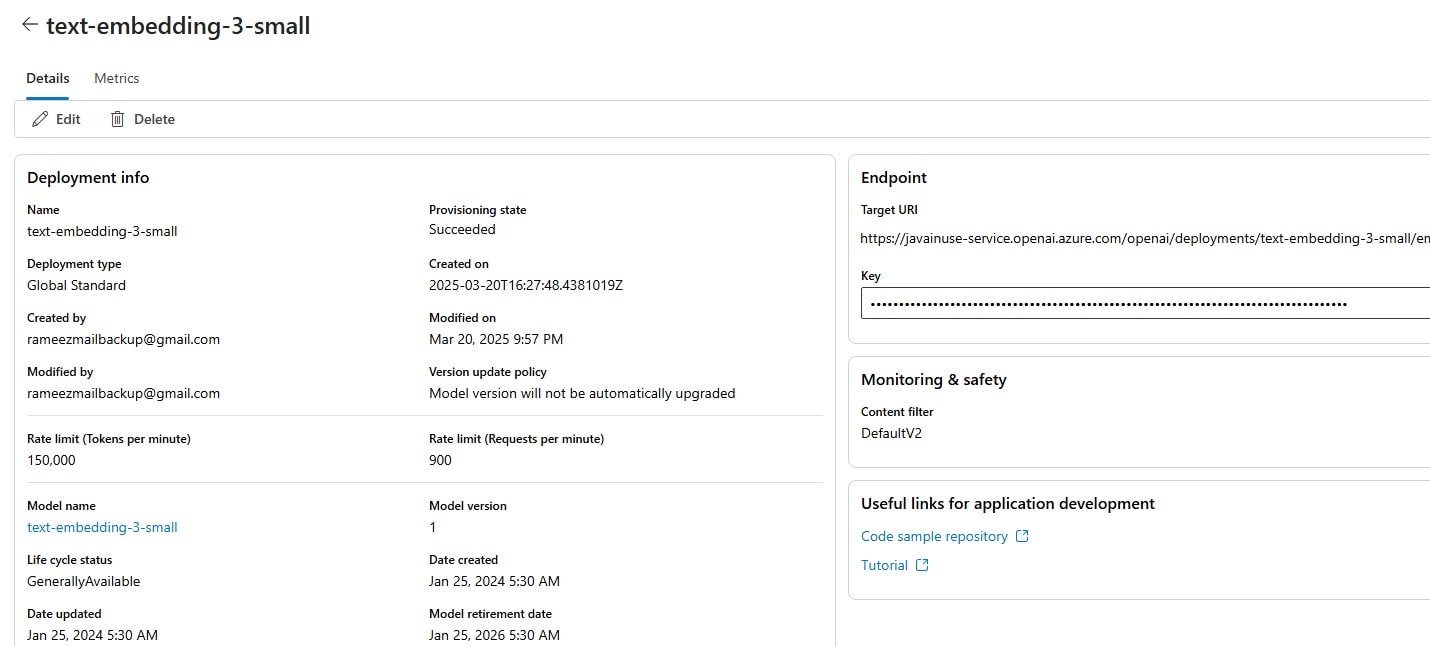Viewport: 1430px width, 646px height.
Task: Click the Endpoint section heading
Action: (x=894, y=177)
